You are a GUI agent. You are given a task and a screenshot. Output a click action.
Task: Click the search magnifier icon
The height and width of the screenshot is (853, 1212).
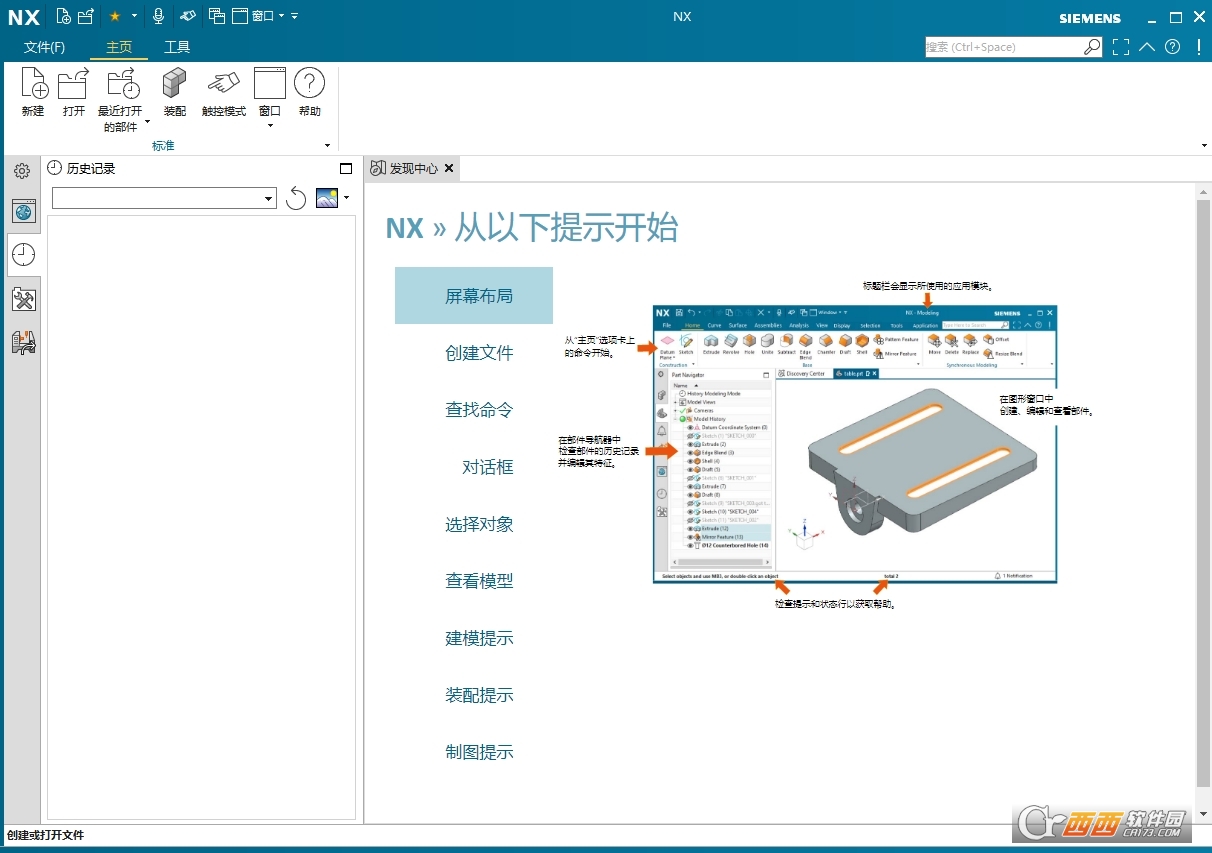[x=1092, y=47]
